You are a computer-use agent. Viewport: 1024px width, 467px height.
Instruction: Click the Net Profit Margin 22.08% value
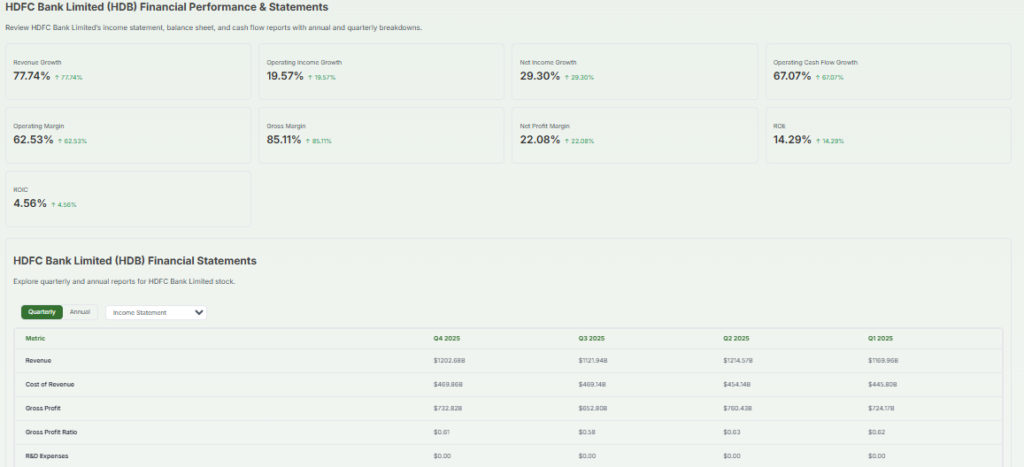click(538, 140)
